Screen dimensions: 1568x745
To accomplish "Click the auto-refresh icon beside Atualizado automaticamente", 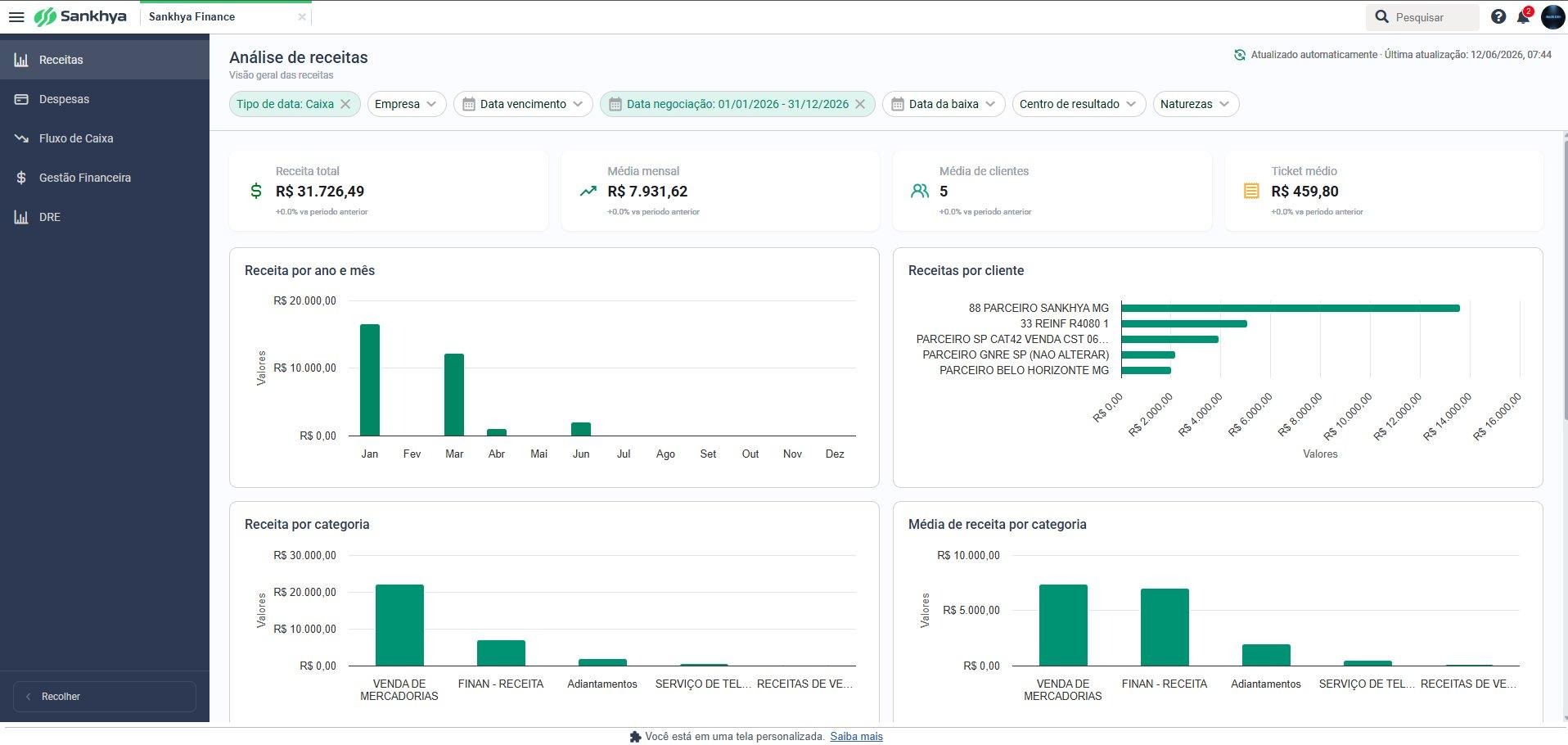I will [x=1240, y=55].
